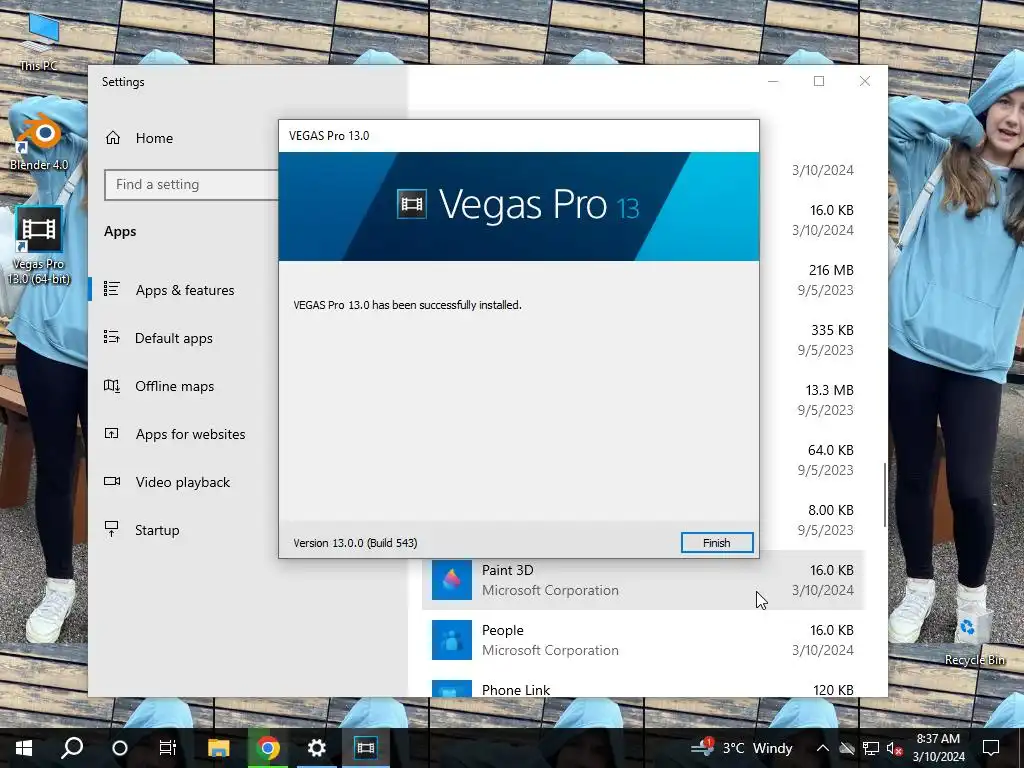Image resolution: width=1024 pixels, height=768 pixels.
Task: Click the Find a setting search box
Action: pos(191,185)
